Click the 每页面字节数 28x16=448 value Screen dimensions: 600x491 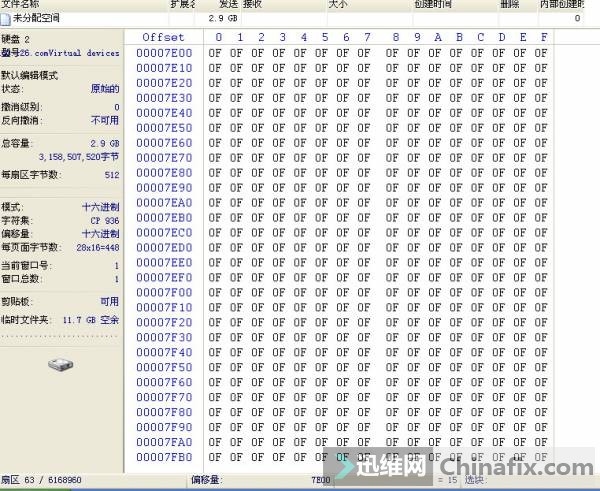pyautogui.click(x=98, y=248)
